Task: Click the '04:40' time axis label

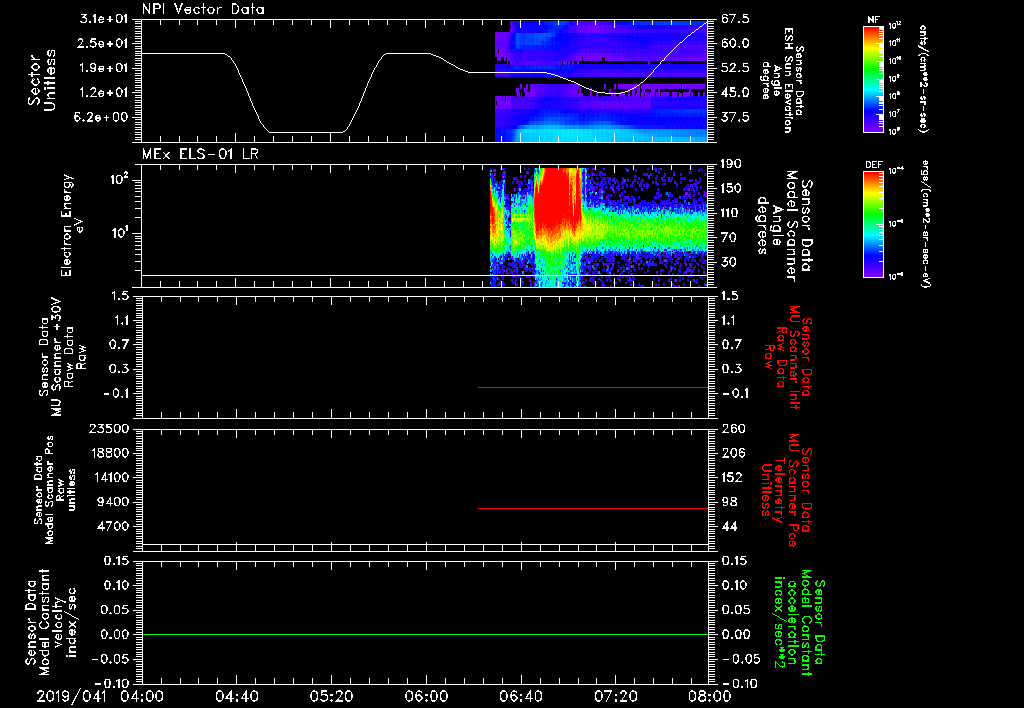Action: 237,696
